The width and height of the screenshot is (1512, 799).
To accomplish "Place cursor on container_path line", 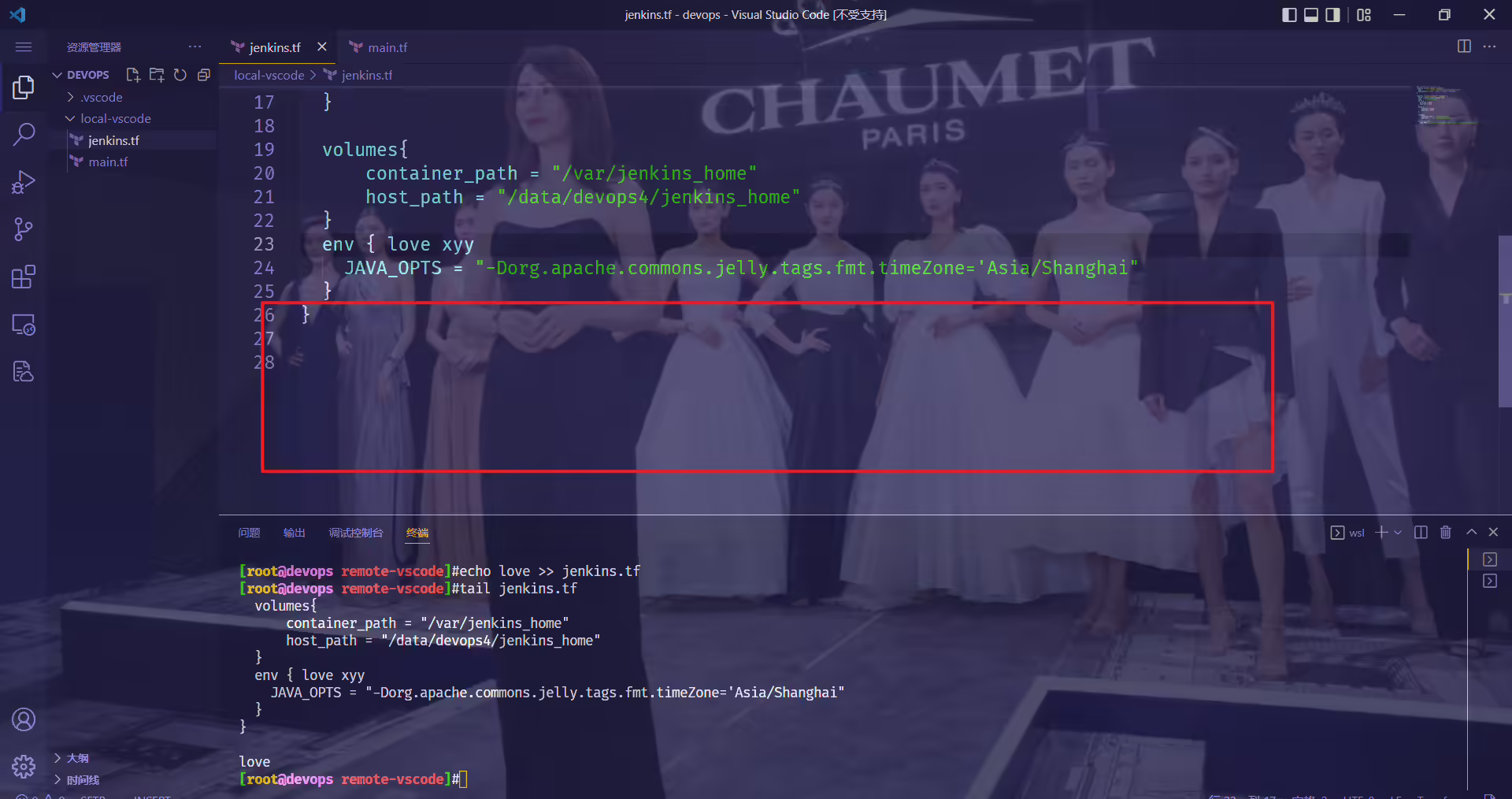I will point(561,173).
